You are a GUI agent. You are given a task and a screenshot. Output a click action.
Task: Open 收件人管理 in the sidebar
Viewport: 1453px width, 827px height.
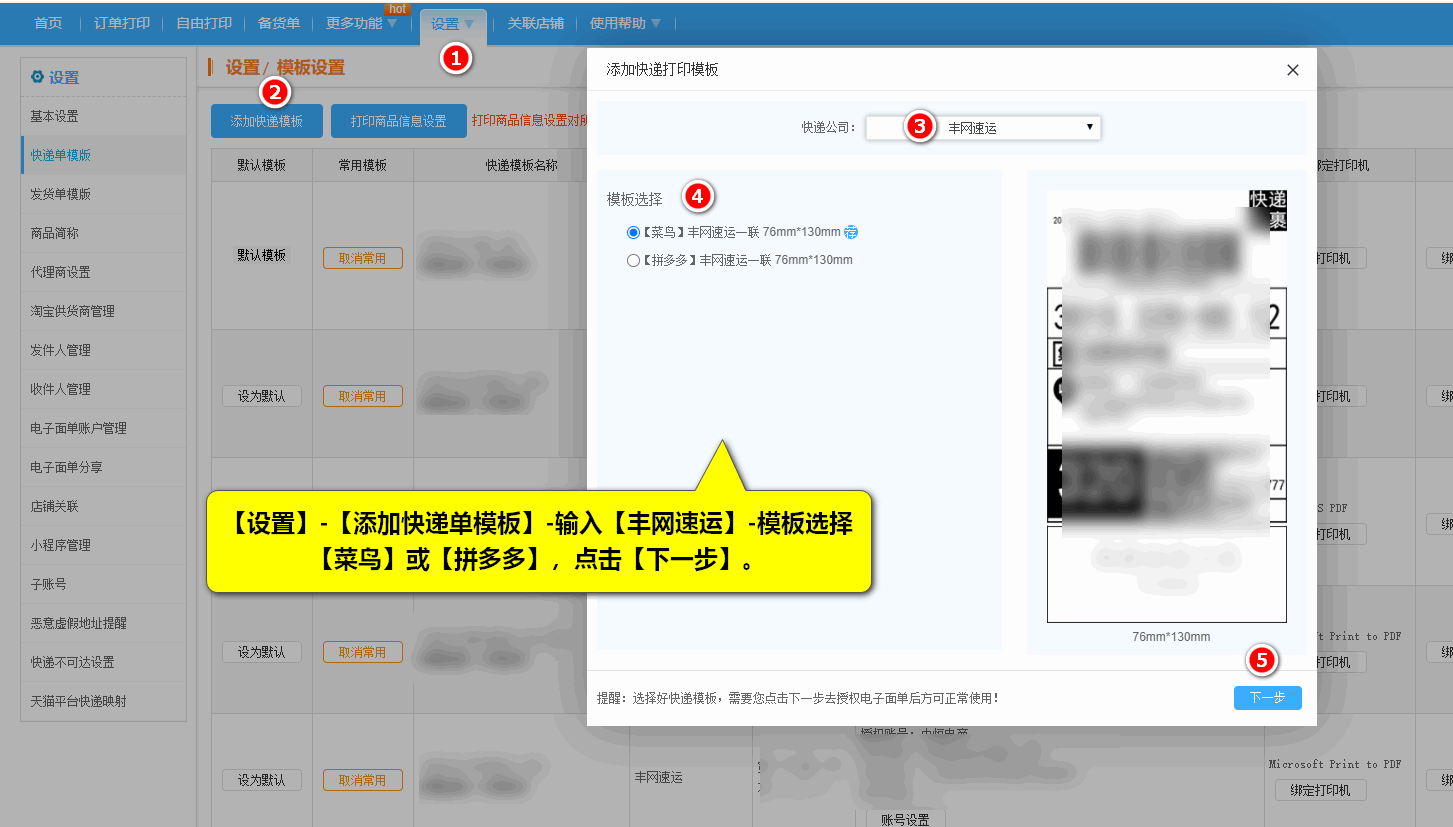(104, 390)
